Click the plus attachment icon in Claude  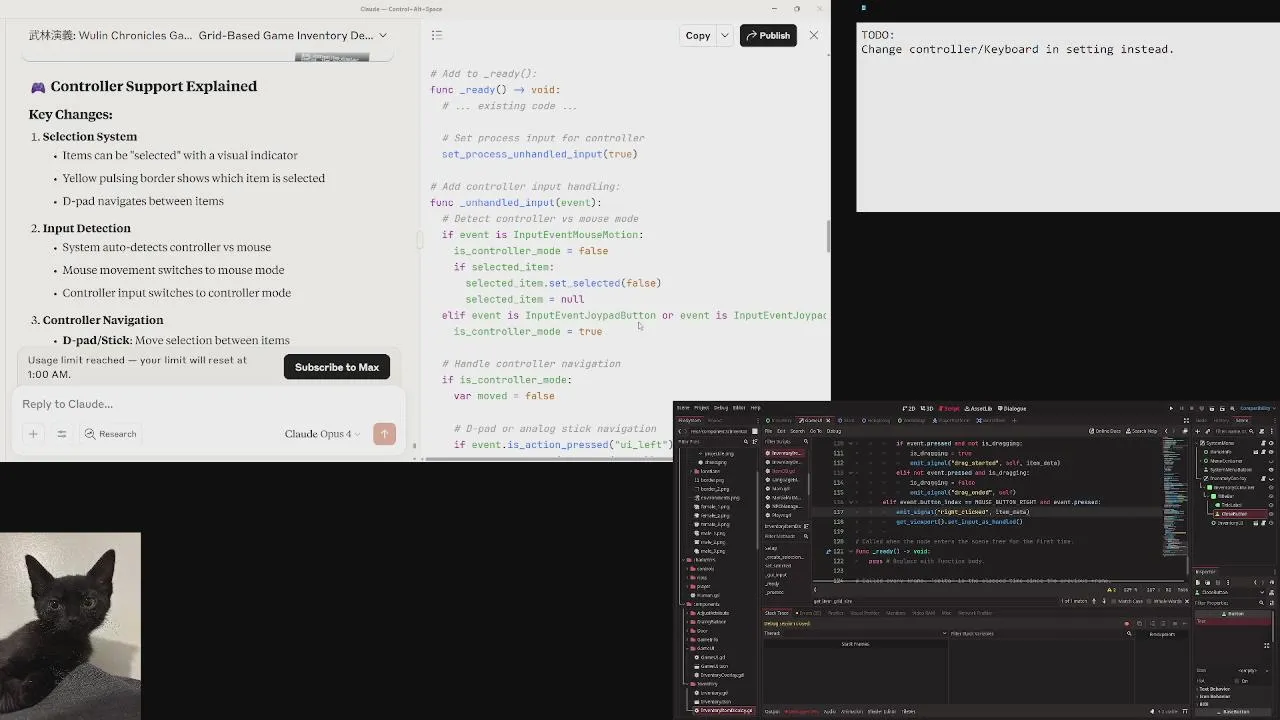[x=33, y=434]
